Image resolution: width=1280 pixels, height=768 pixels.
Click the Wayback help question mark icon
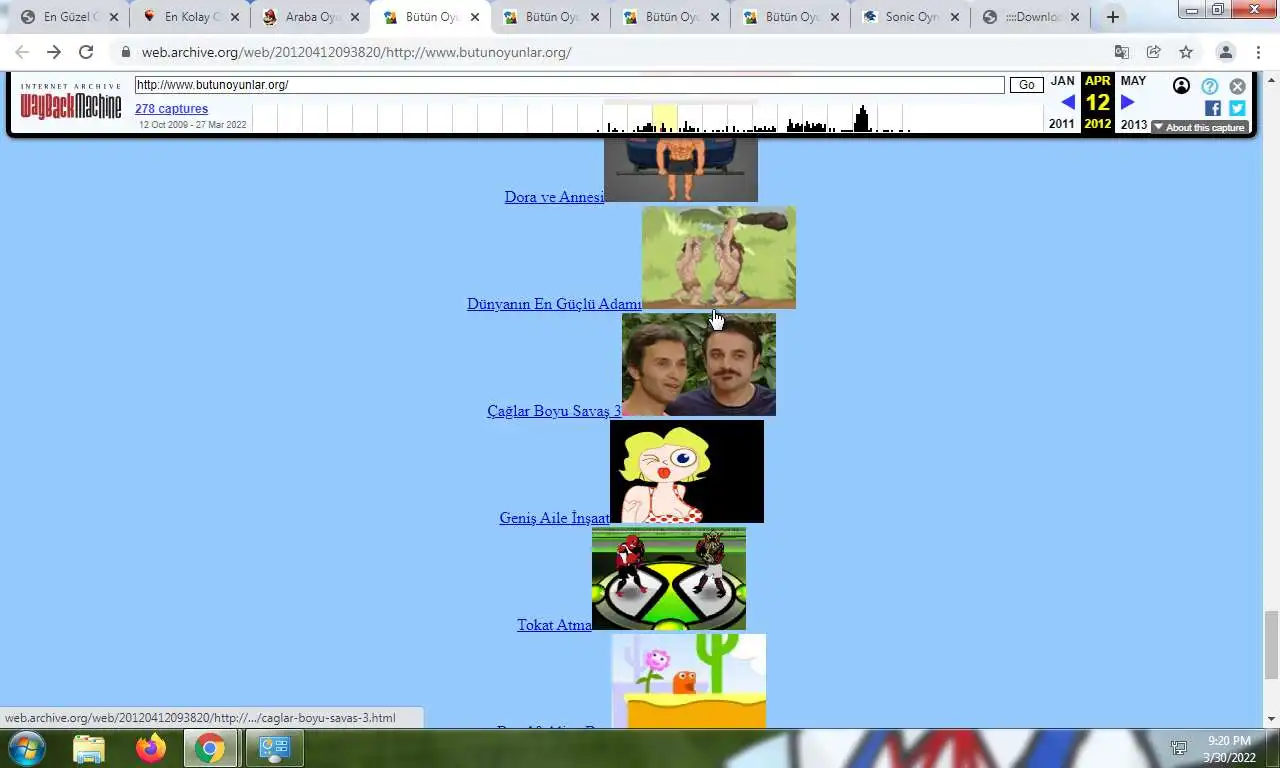(x=1210, y=86)
